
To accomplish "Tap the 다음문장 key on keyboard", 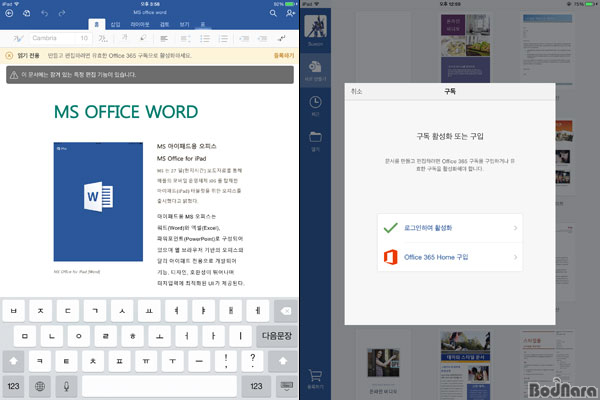I will 277,336.
